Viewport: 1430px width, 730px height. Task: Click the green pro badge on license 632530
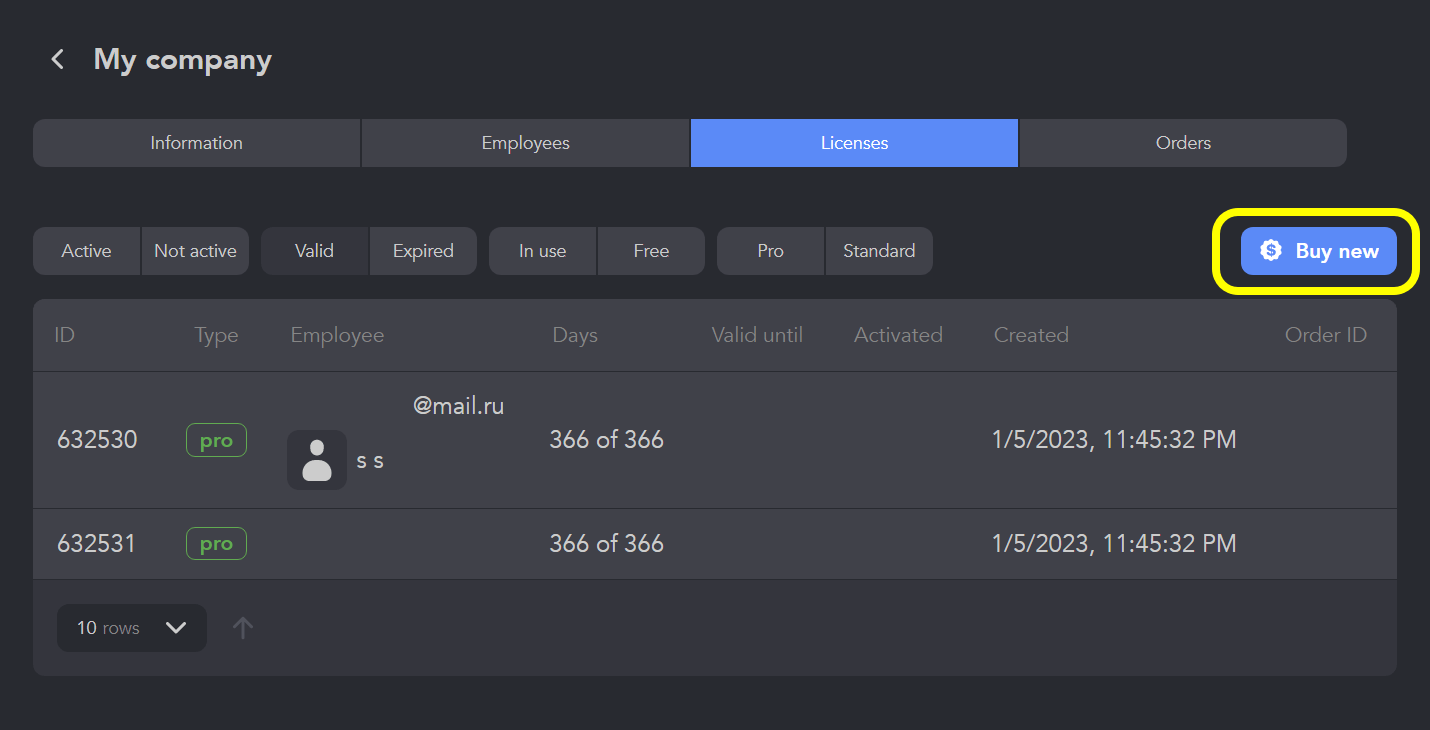[216, 440]
